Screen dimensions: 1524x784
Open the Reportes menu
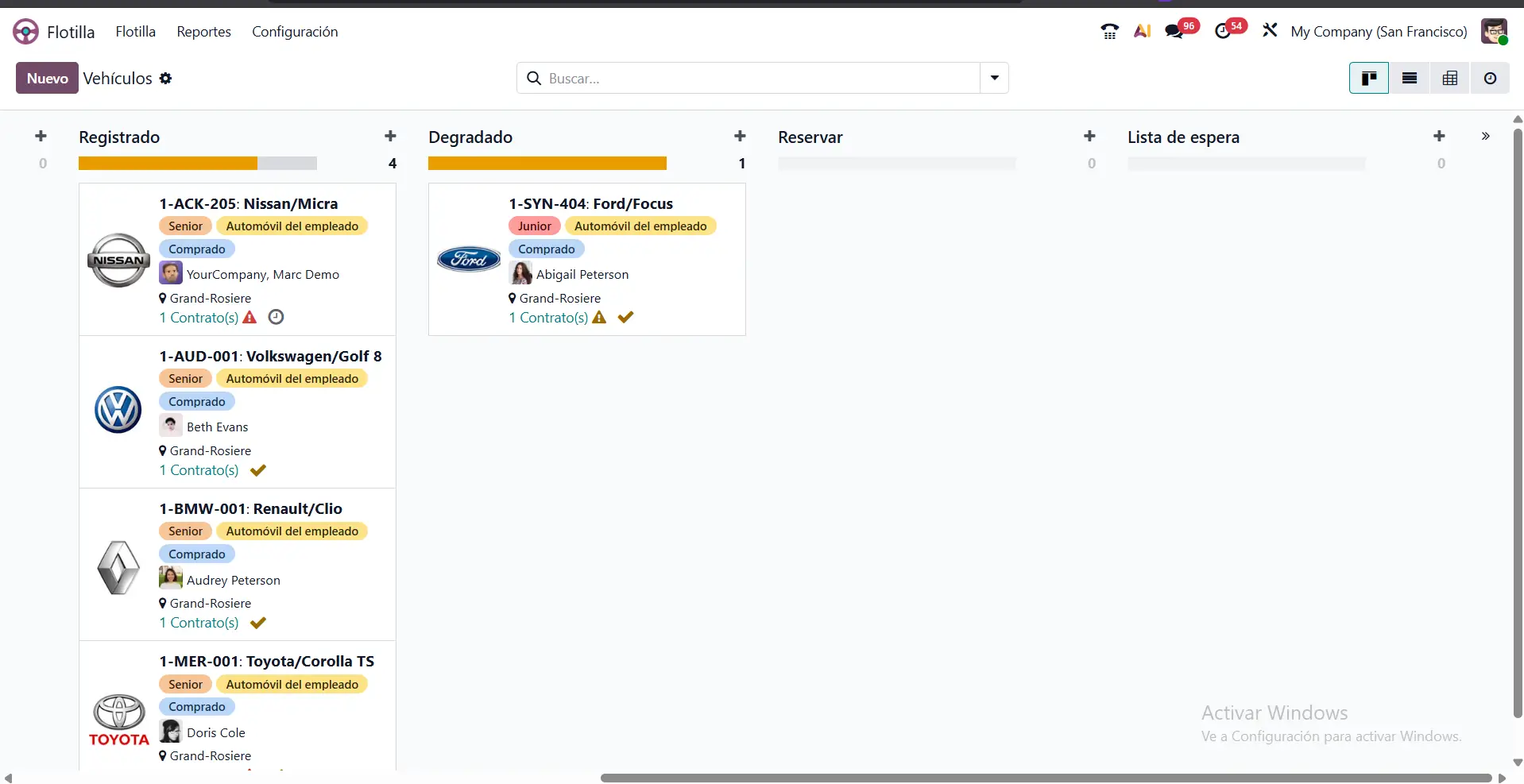pos(203,32)
